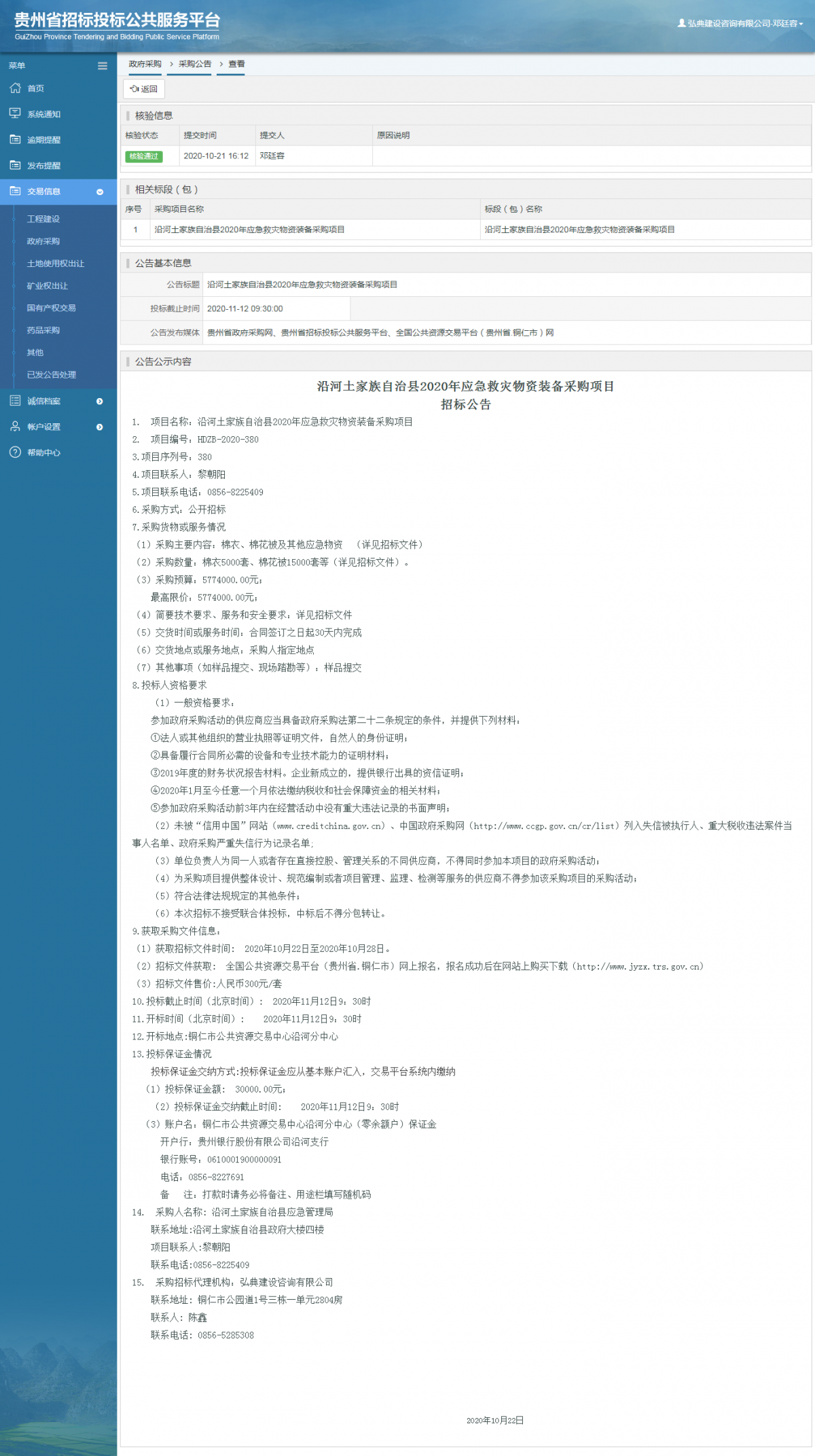Click 采购公告 in the breadcrumb

click(195, 64)
